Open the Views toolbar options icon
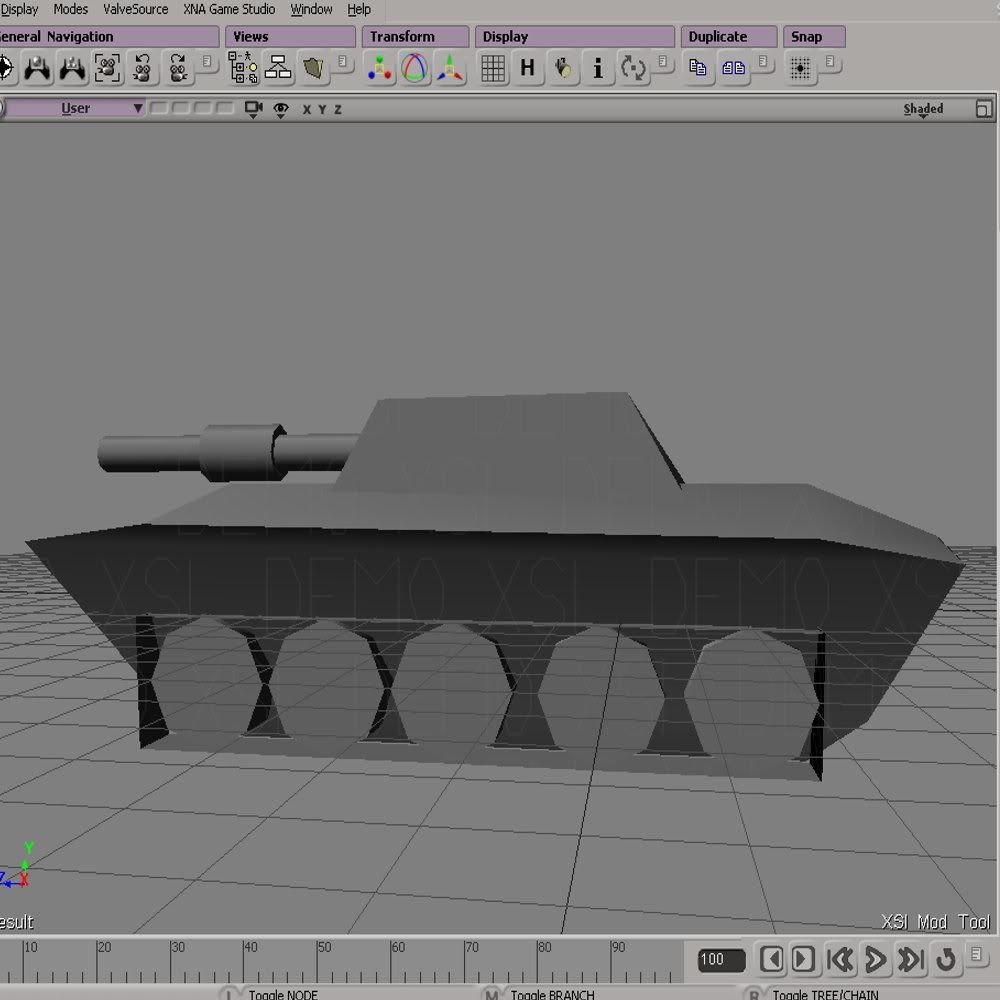The width and height of the screenshot is (1000, 1000). tap(342, 62)
